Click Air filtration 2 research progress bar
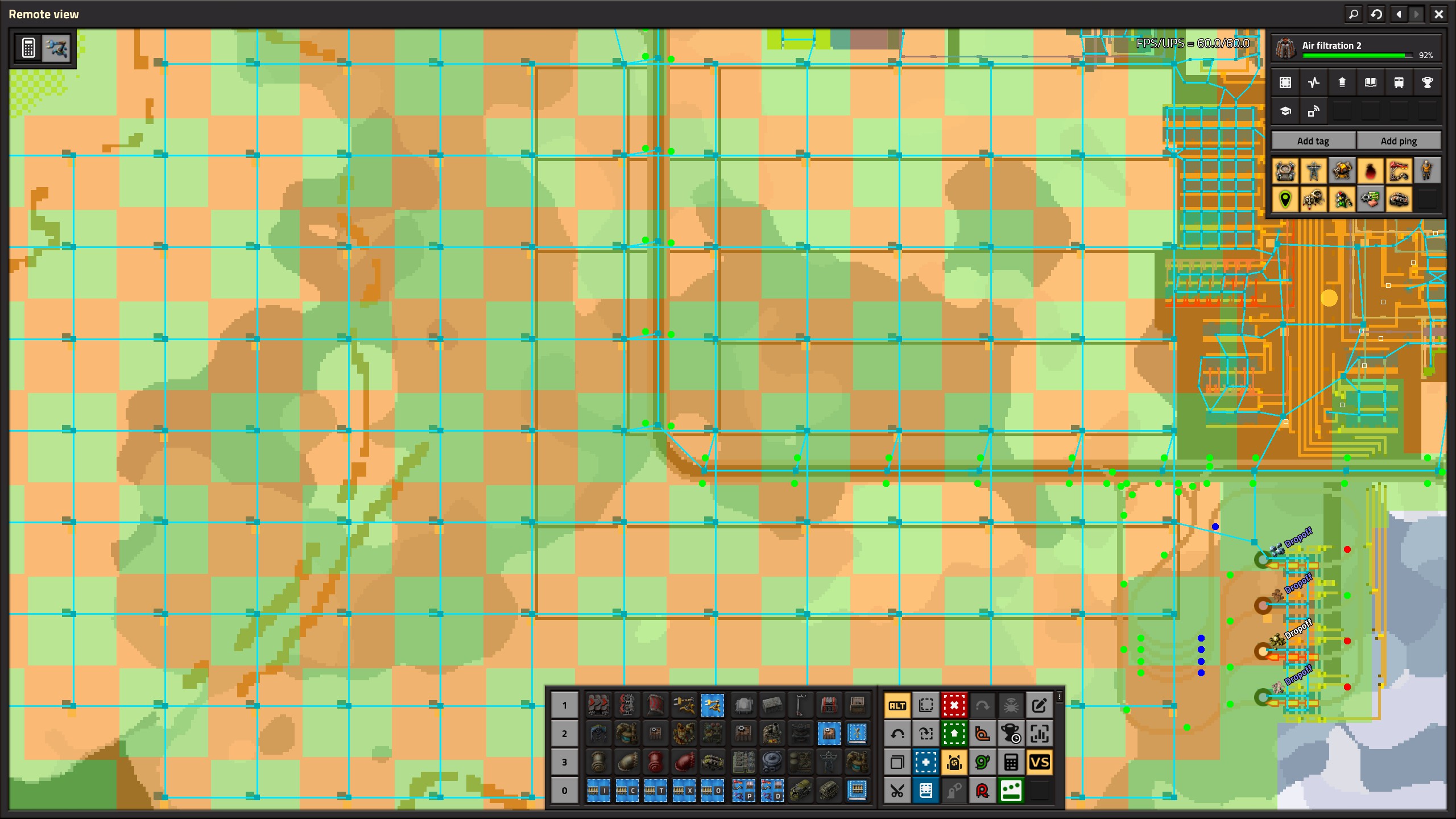This screenshot has height=819, width=1456. coord(1356,56)
